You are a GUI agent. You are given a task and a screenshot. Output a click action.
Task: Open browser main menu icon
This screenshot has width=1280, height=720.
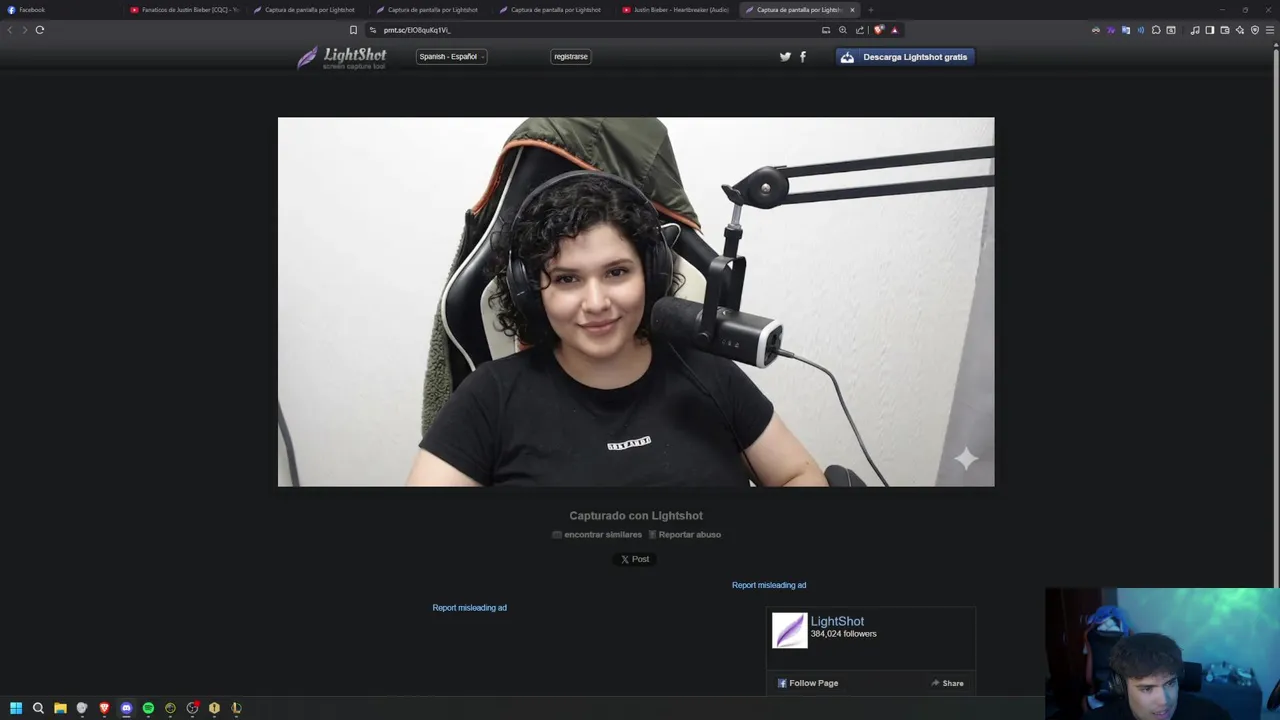pos(1270,30)
